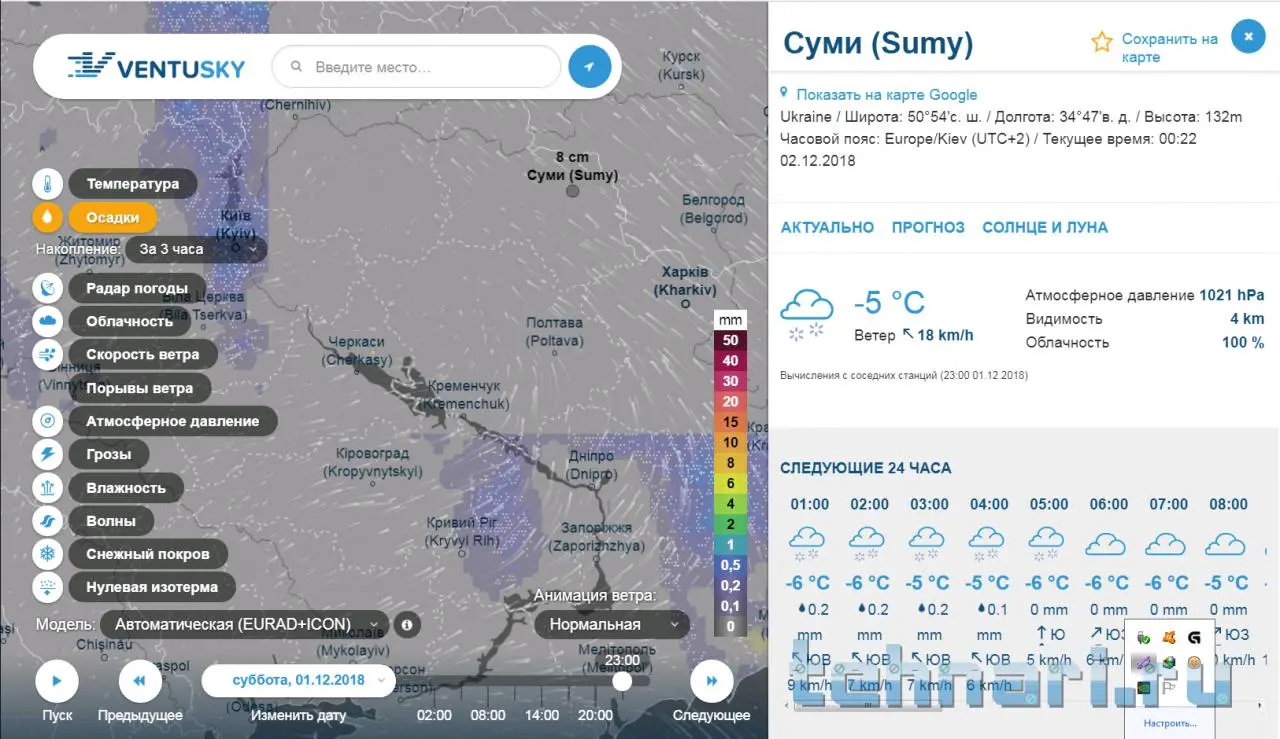
Task: Click the wind icon beside Скорость ветра
Action: pyautogui.click(x=48, y=354)
